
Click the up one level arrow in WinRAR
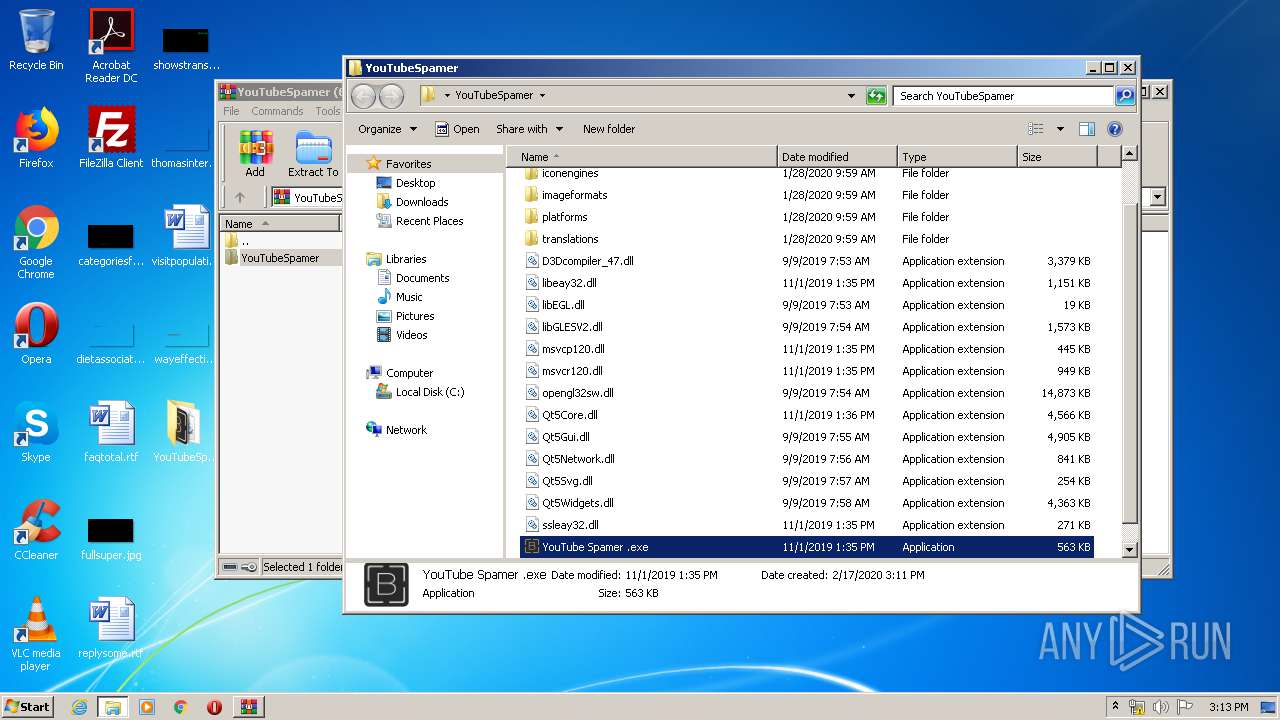click(x=240, y=197)
